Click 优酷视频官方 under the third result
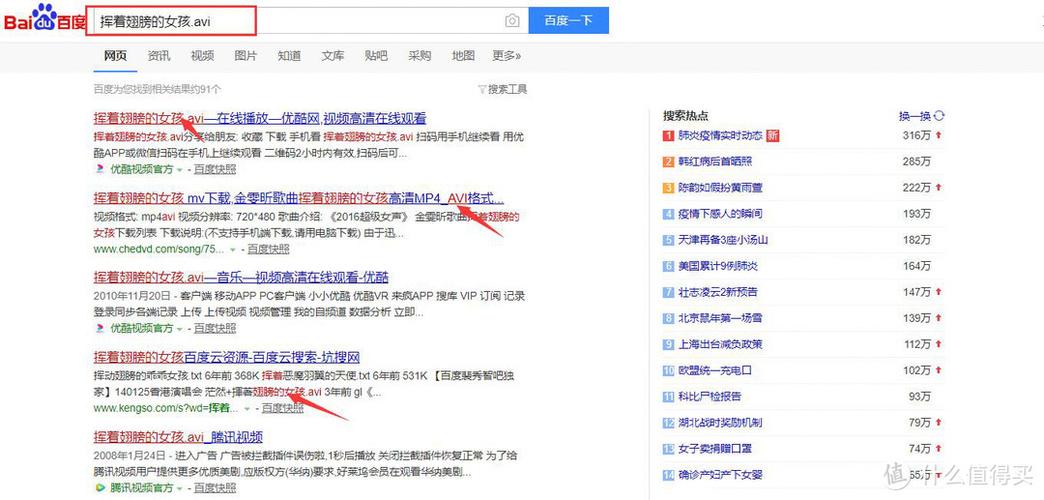This screenshot has height=500, width=1044. click(141, 328)
